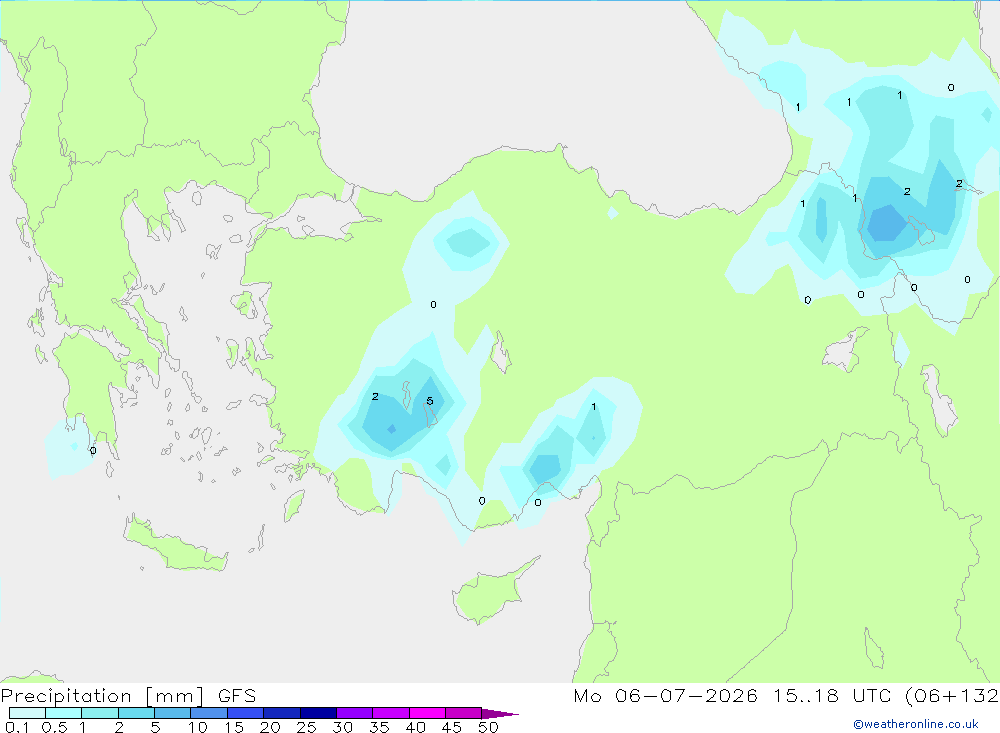1000x733 pixels.
Task: Pick the 10–15 mm blue legend swatch
Action: pyautogui.click(x=209, y=713)
